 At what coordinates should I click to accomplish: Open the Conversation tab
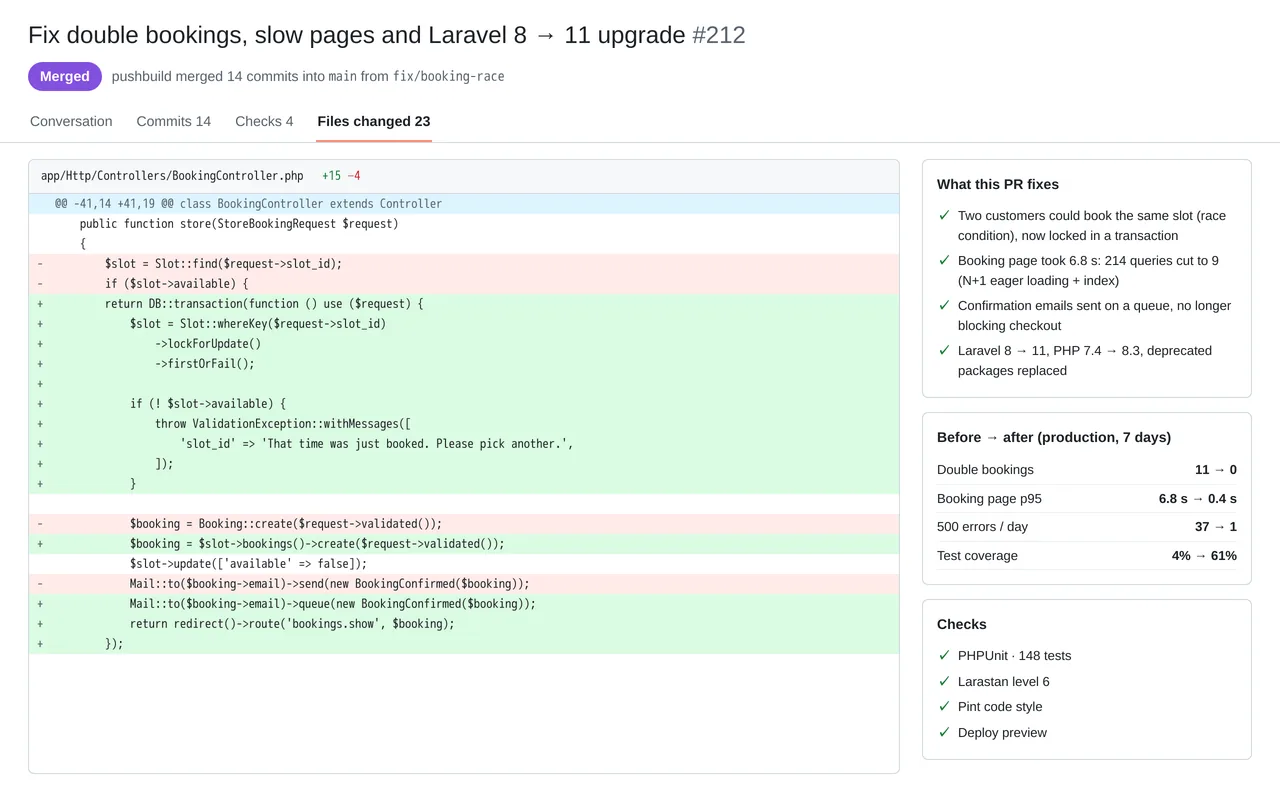tap(71, 121)
